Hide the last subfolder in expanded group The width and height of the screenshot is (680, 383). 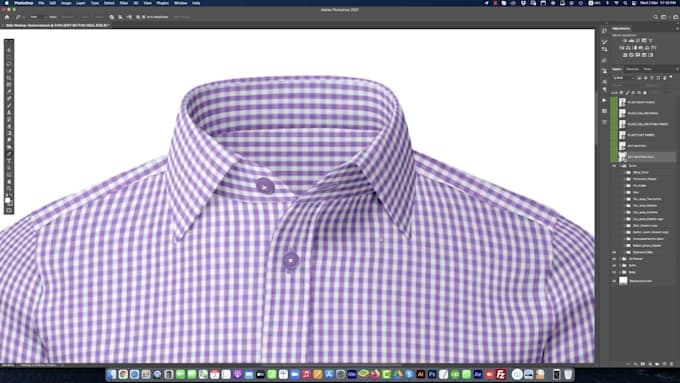coord(614,252)
